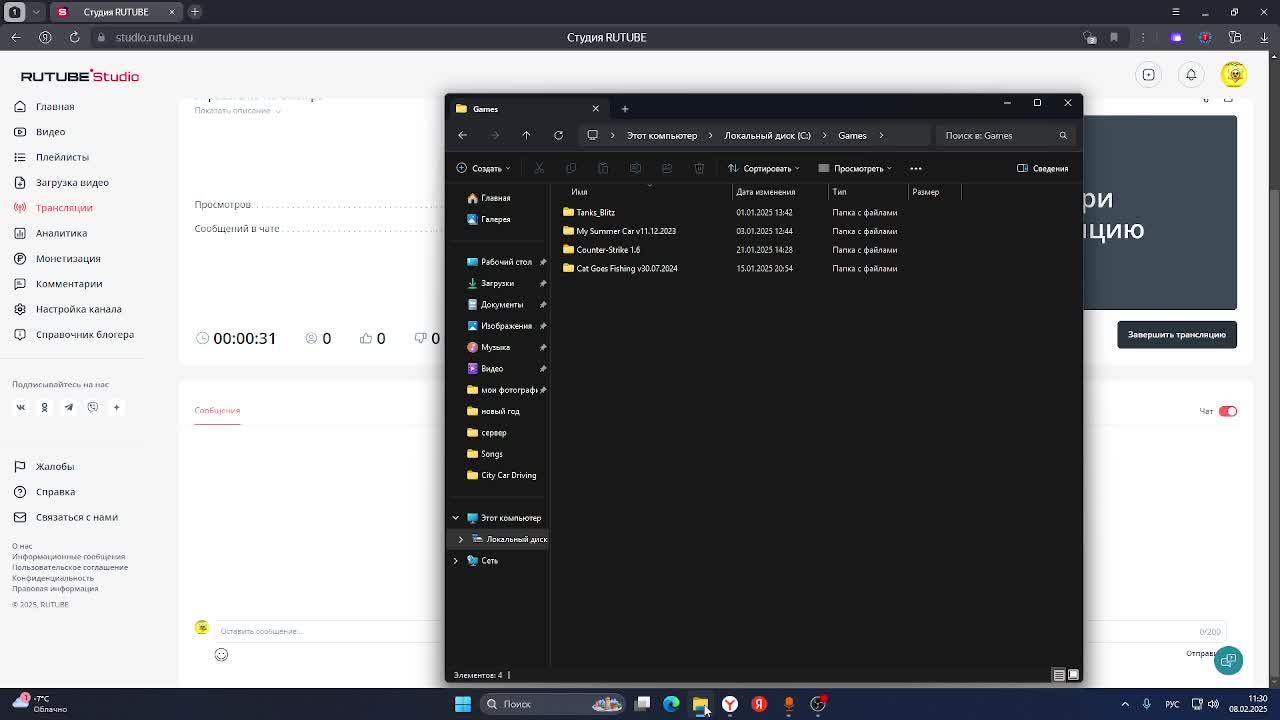Click 'Завершить трансляцию' button
Image resolution: width=1280 pixels, height=720 pixels.
click(1176, 335)
